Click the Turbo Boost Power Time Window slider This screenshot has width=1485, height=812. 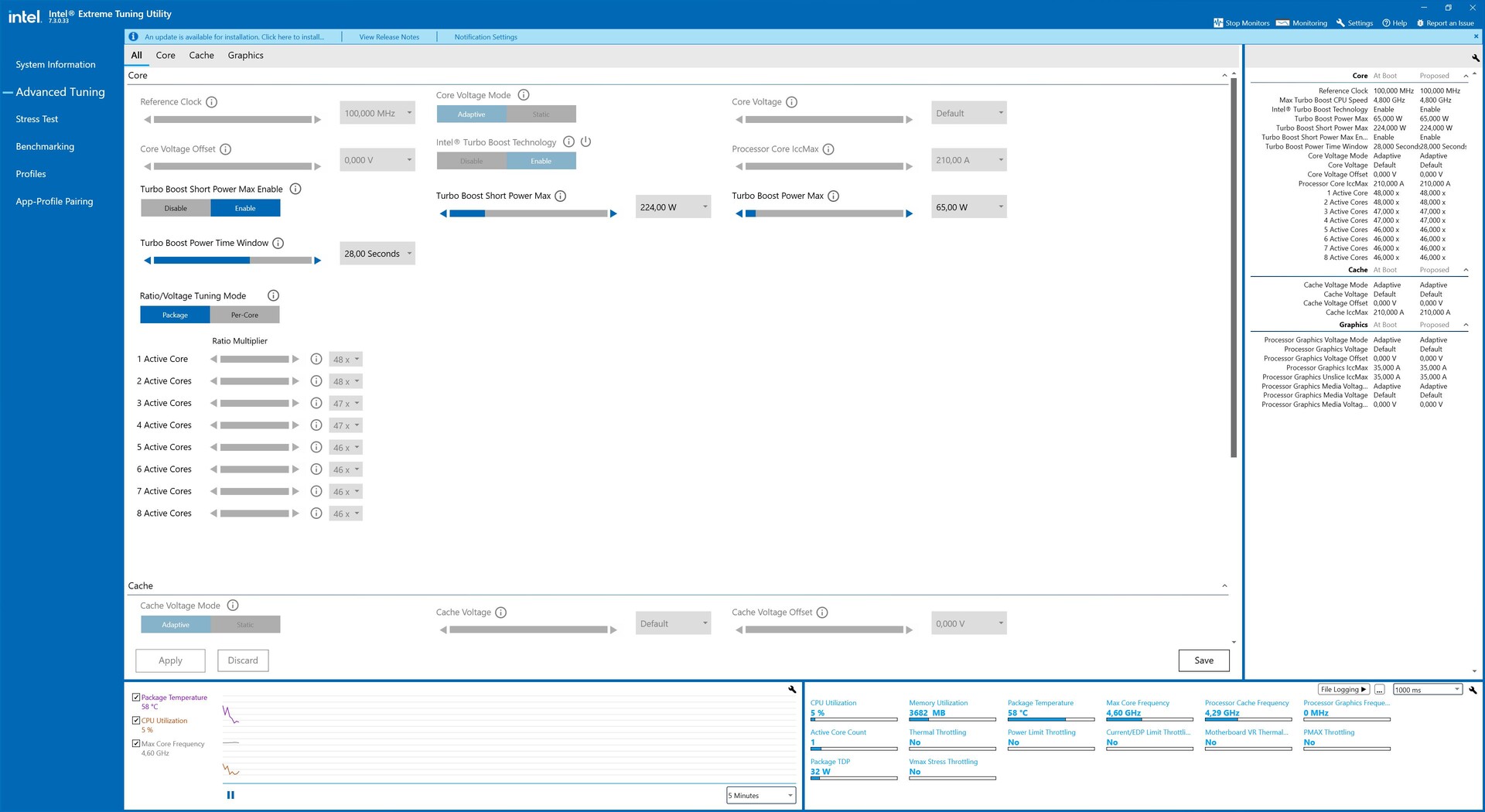click(x=232, y=261)
